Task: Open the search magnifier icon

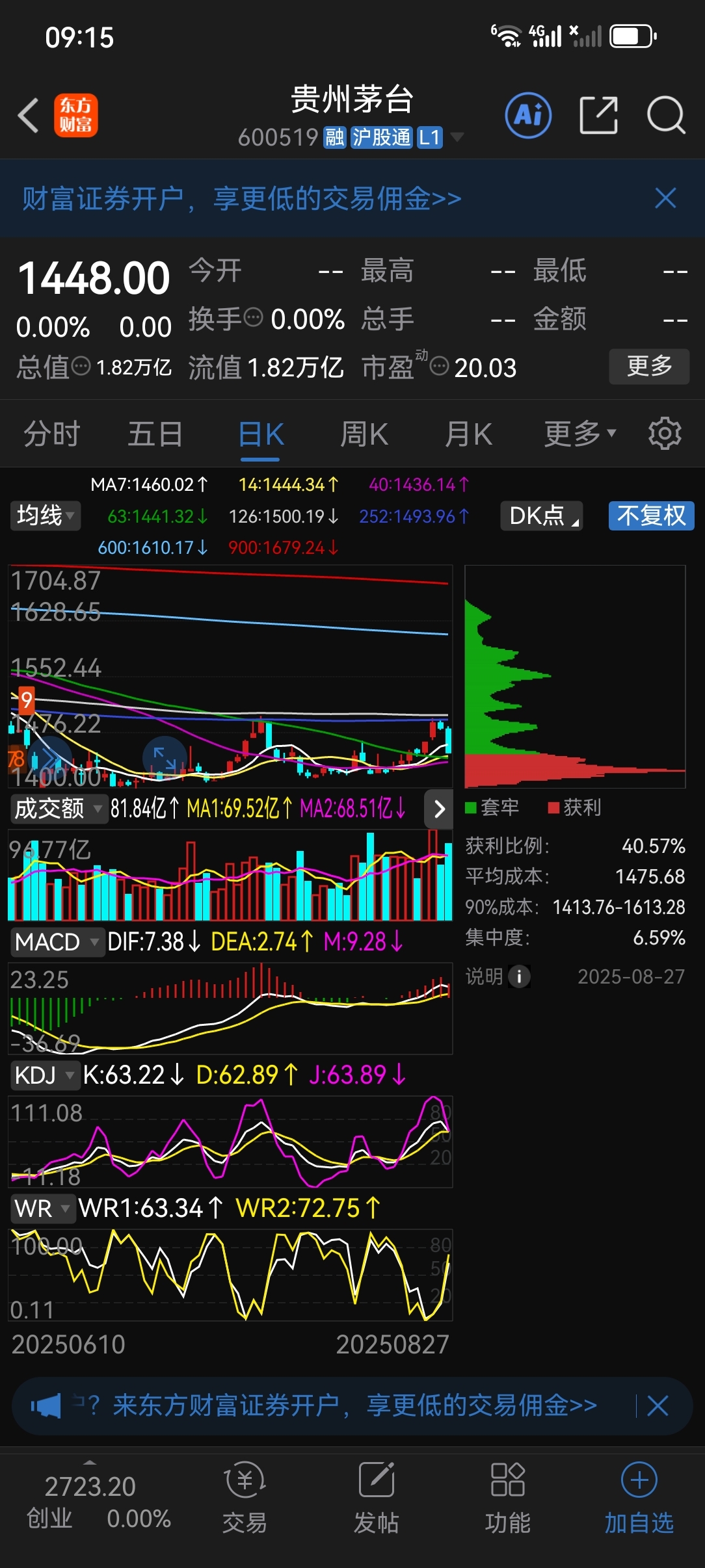Action: coord(666,115)
